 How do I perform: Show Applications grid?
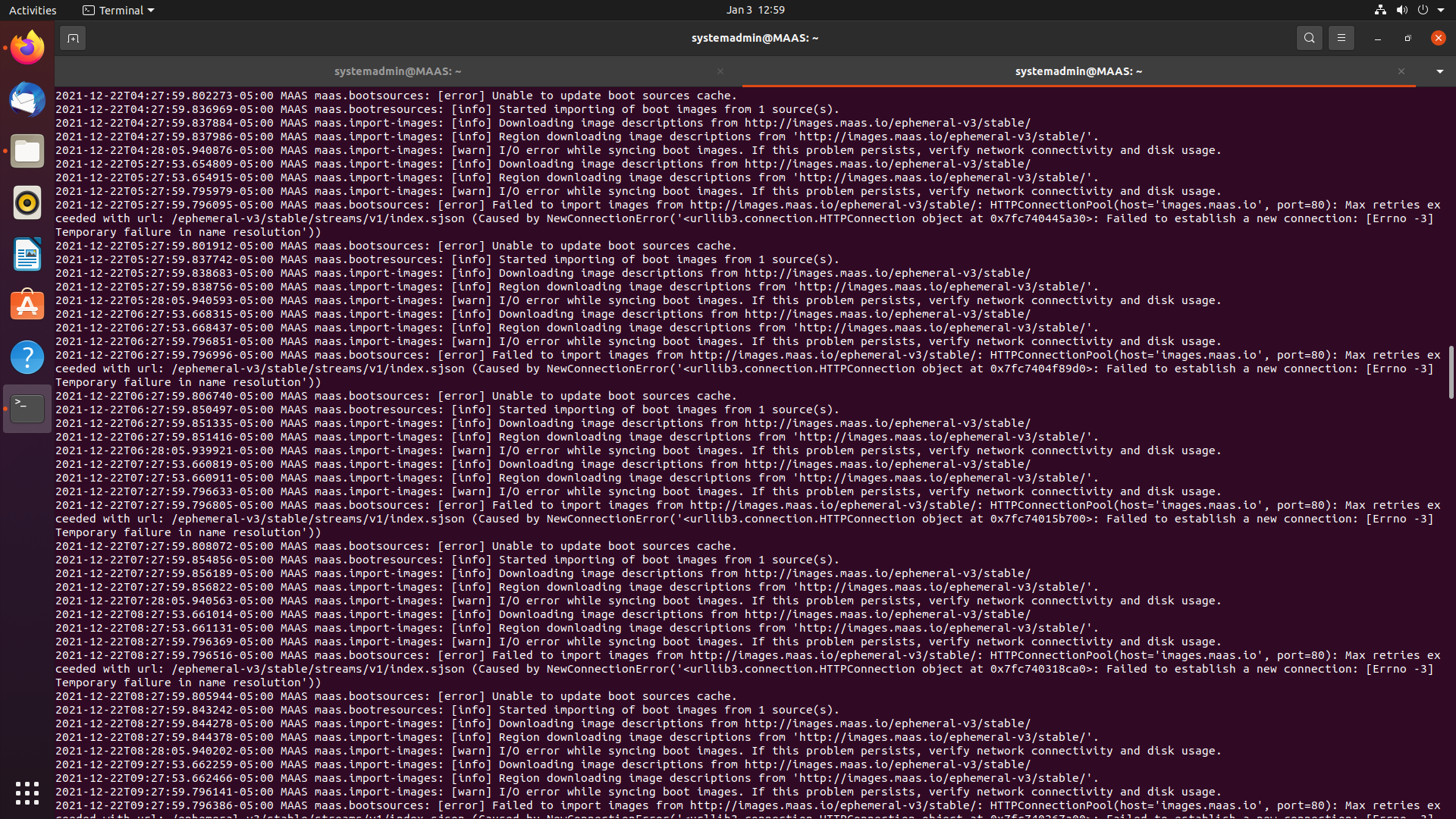(27, 793)
